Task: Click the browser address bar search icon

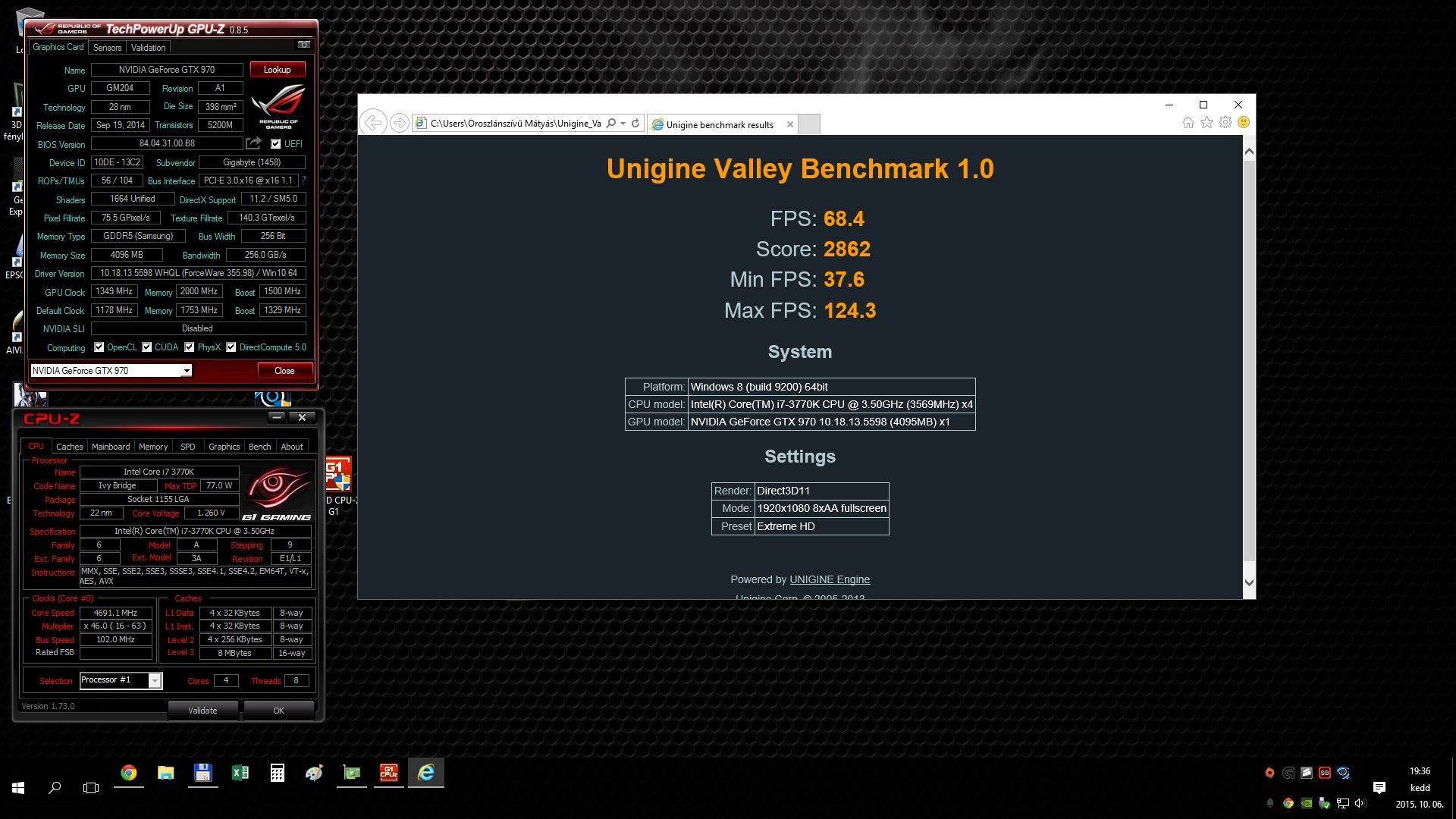Action: click(611, 123)
